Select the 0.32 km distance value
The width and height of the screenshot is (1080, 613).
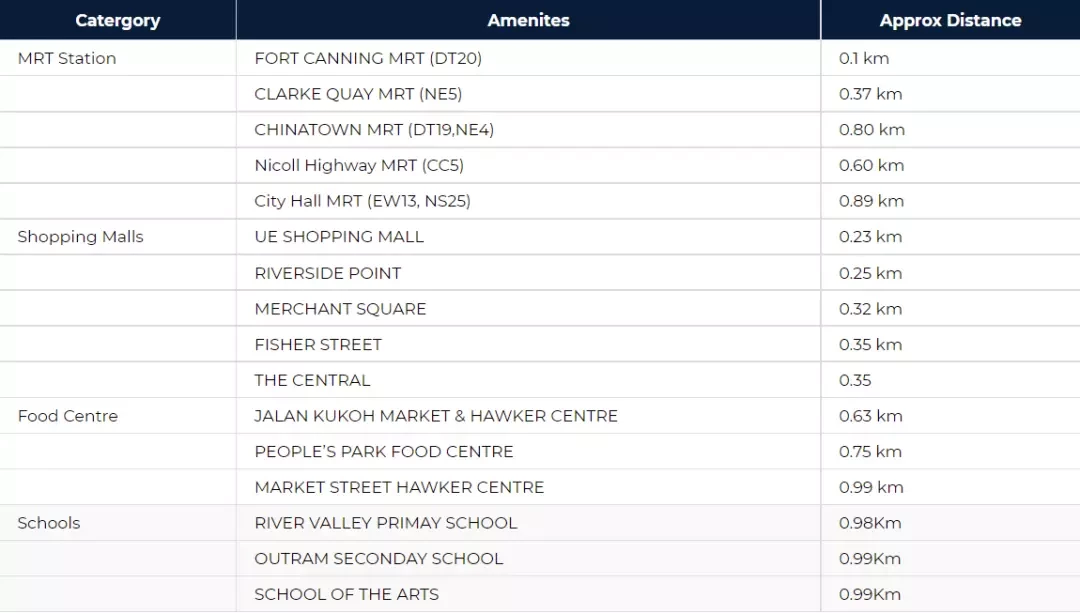tap(871, 309)
